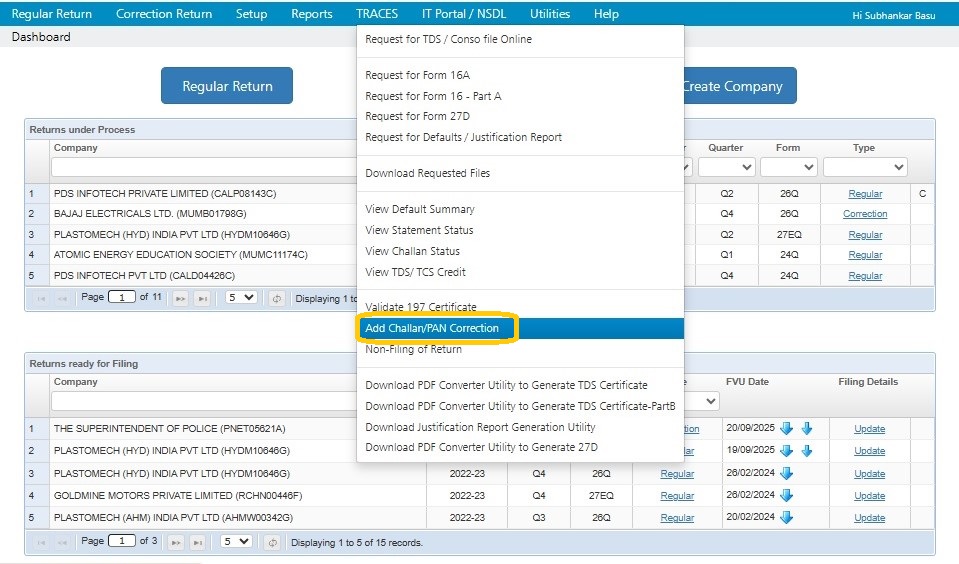Click download arrow beside FVU date 20/02/2024
This screenshot has height=564, width=959.
tap(786, 517)
